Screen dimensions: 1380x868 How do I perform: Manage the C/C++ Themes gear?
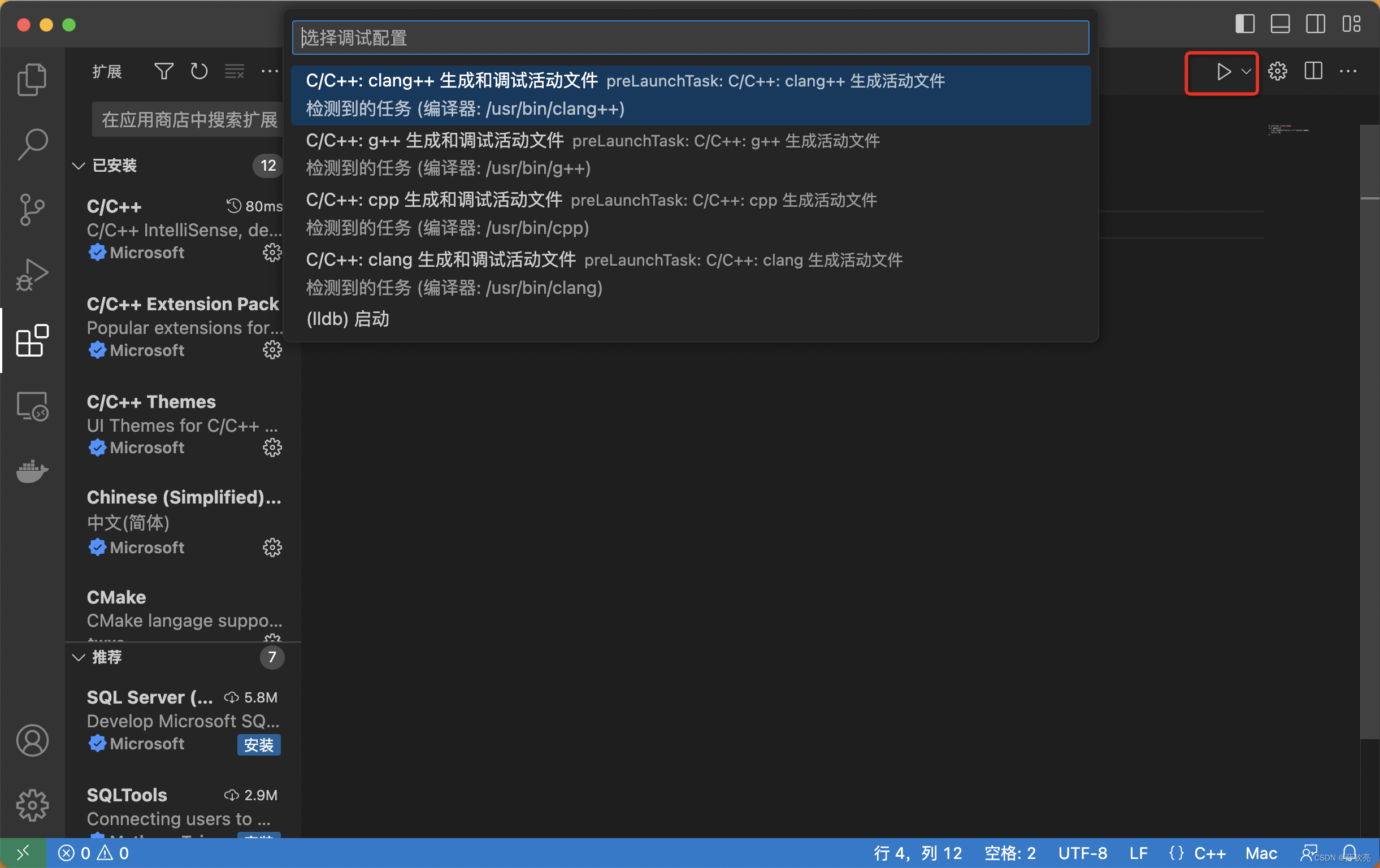272,448
